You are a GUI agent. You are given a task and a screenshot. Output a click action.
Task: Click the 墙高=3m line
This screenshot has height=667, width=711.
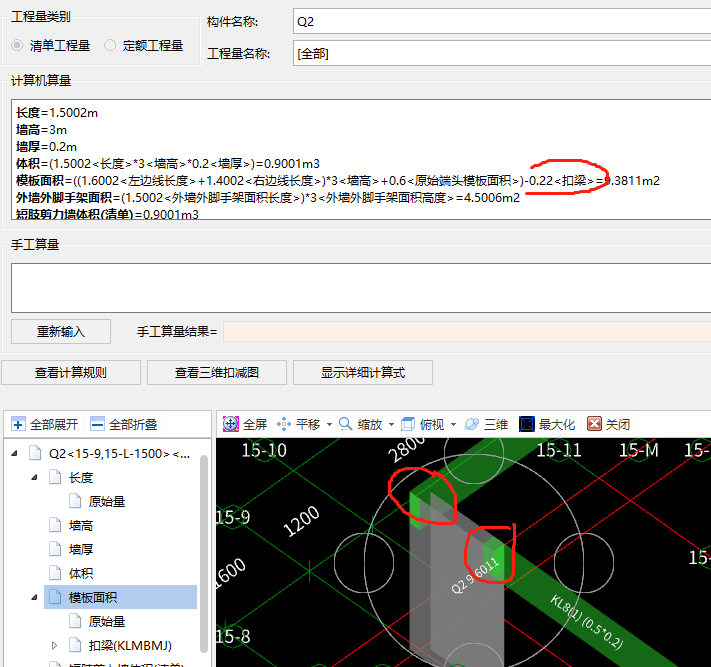[41, 130]
